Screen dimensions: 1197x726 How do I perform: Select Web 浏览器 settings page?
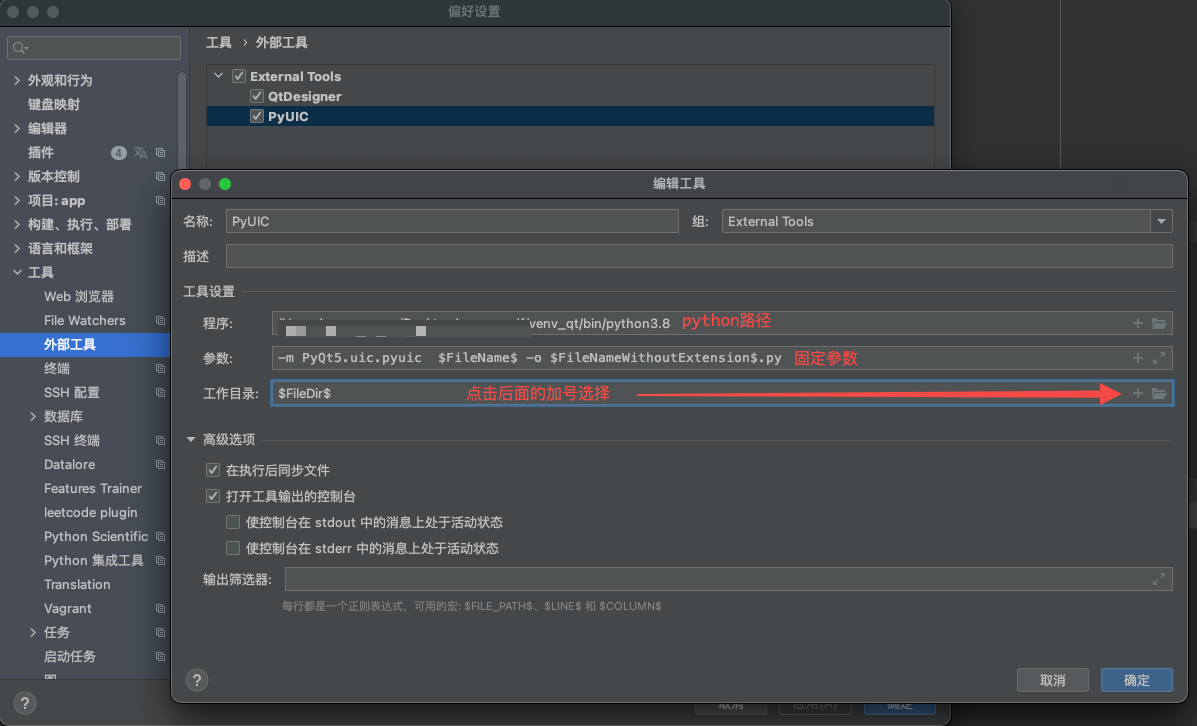pyautogui.click(x=79, y=296)
